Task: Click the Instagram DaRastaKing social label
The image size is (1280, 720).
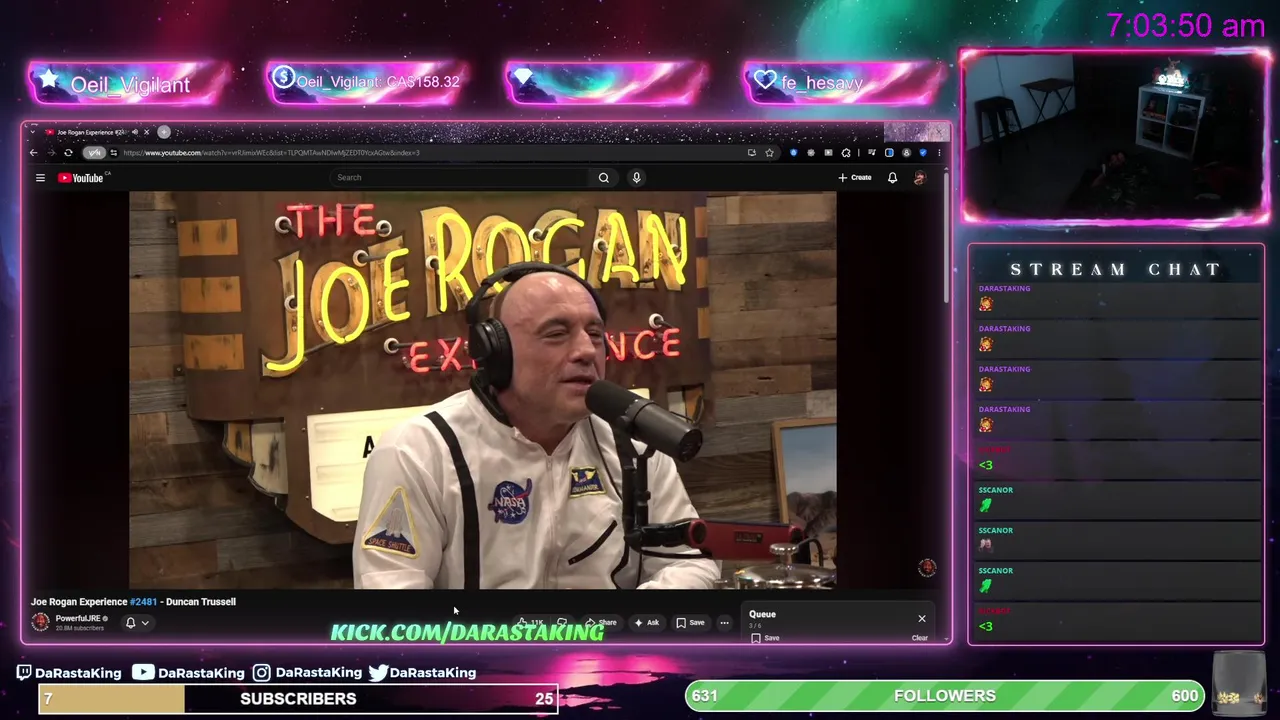Action: pos(307,673)
